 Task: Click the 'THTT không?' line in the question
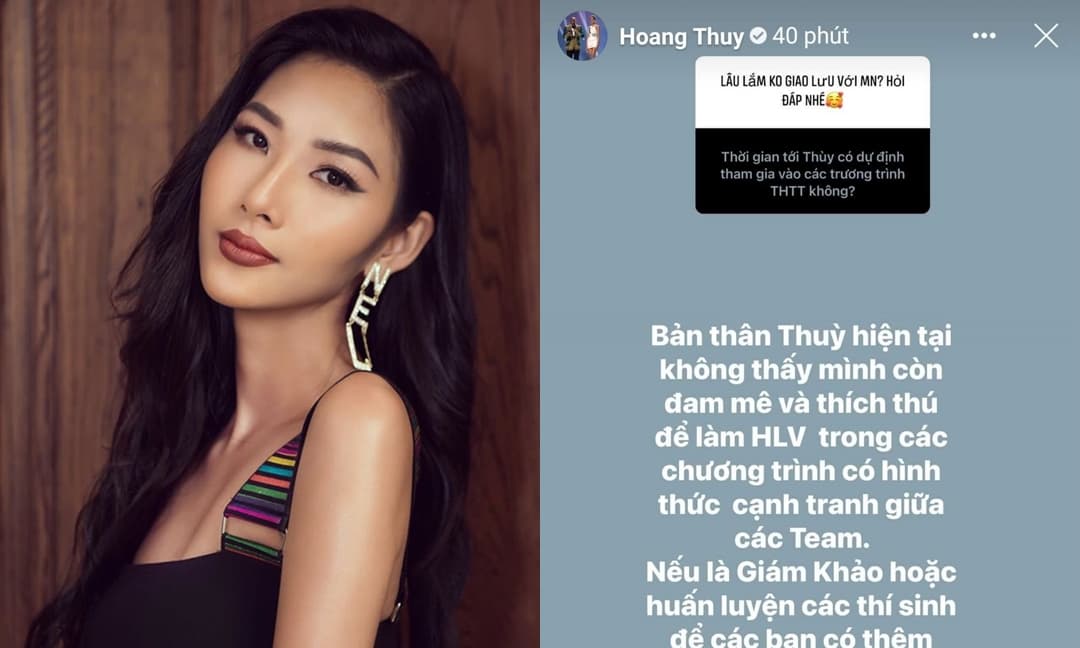[x=812, y=191]
